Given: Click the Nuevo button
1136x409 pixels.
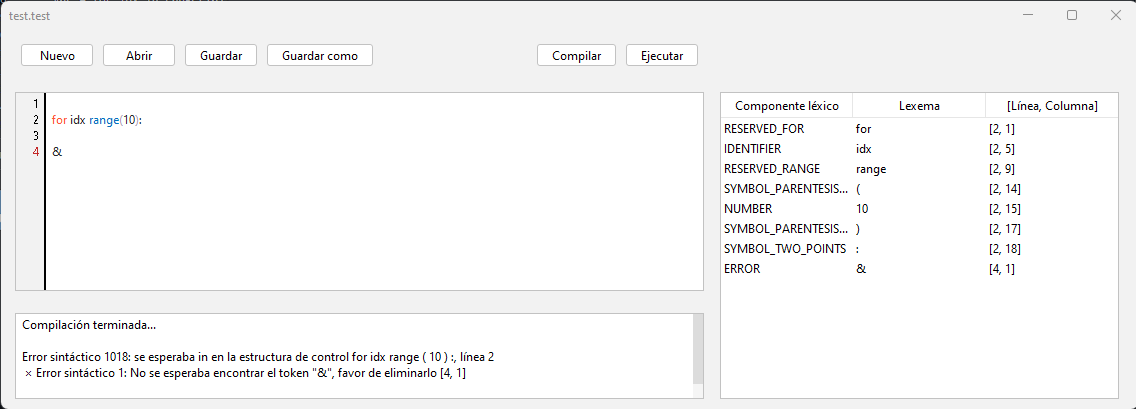Looking at the screenshot, I should 57,55.
